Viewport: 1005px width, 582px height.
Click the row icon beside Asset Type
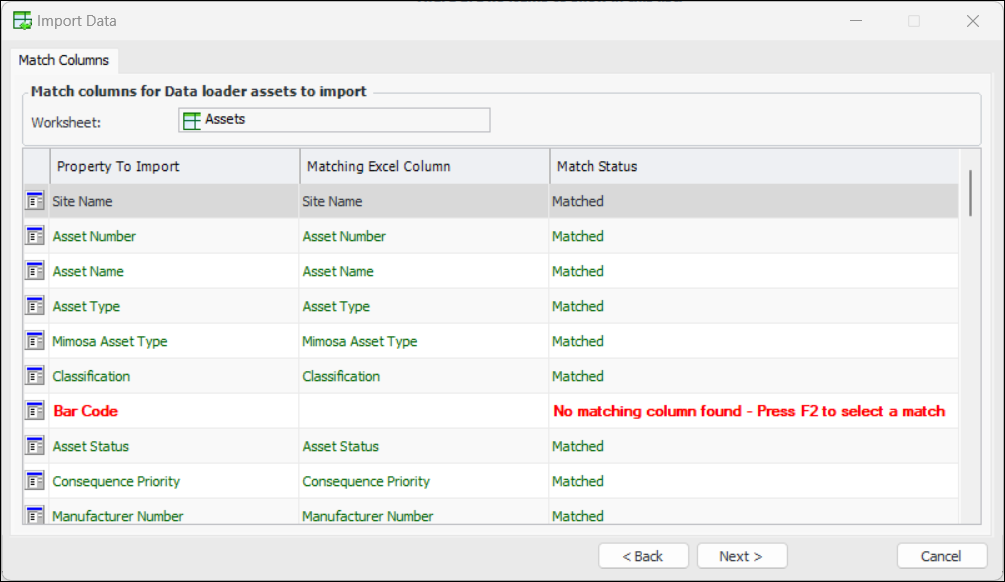tap(35, 306)
